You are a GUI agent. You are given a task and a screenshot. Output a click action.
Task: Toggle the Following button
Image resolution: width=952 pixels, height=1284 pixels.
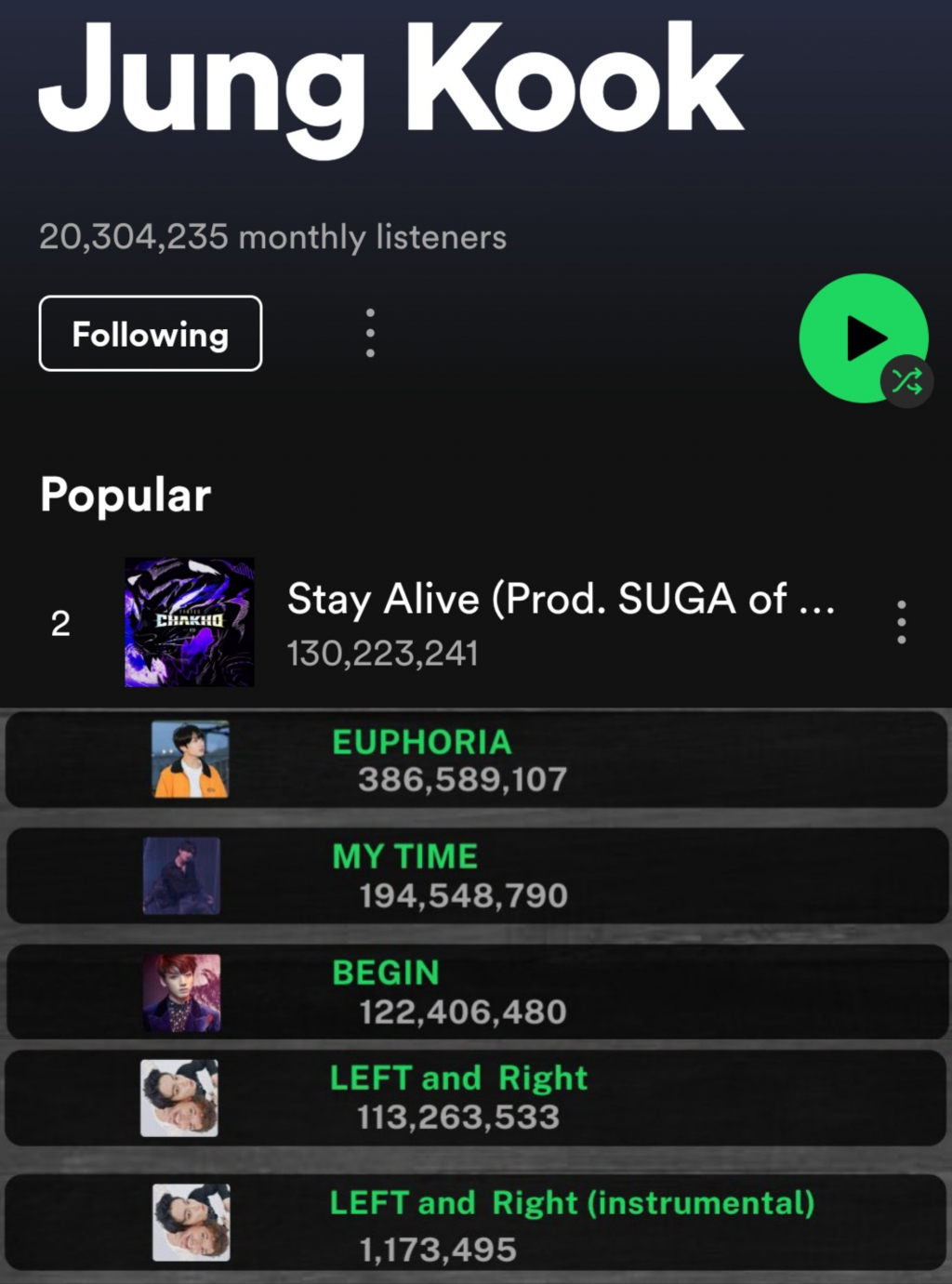coord(151,334)
